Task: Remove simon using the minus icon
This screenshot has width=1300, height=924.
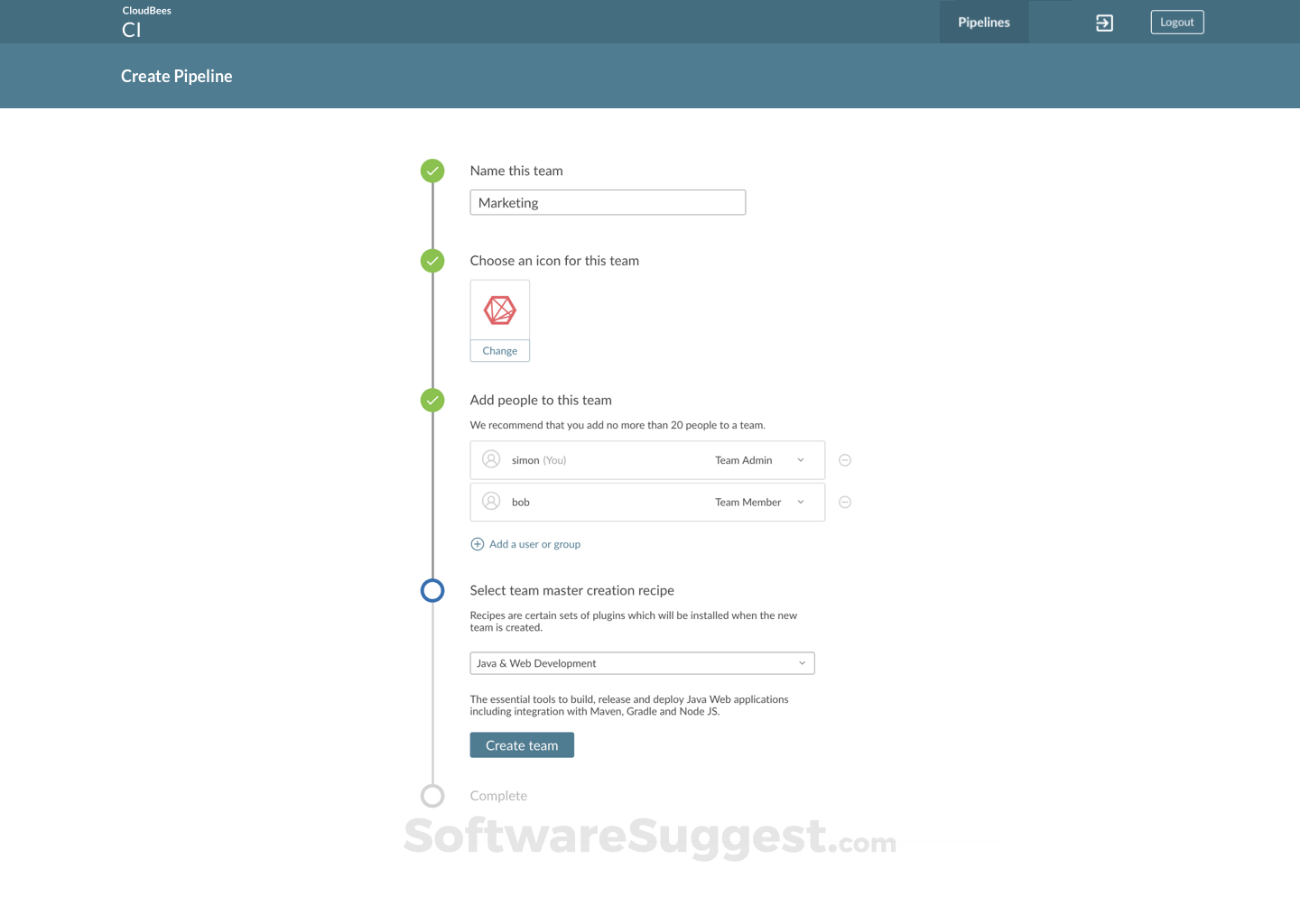Action: click(x=844, y=459)
